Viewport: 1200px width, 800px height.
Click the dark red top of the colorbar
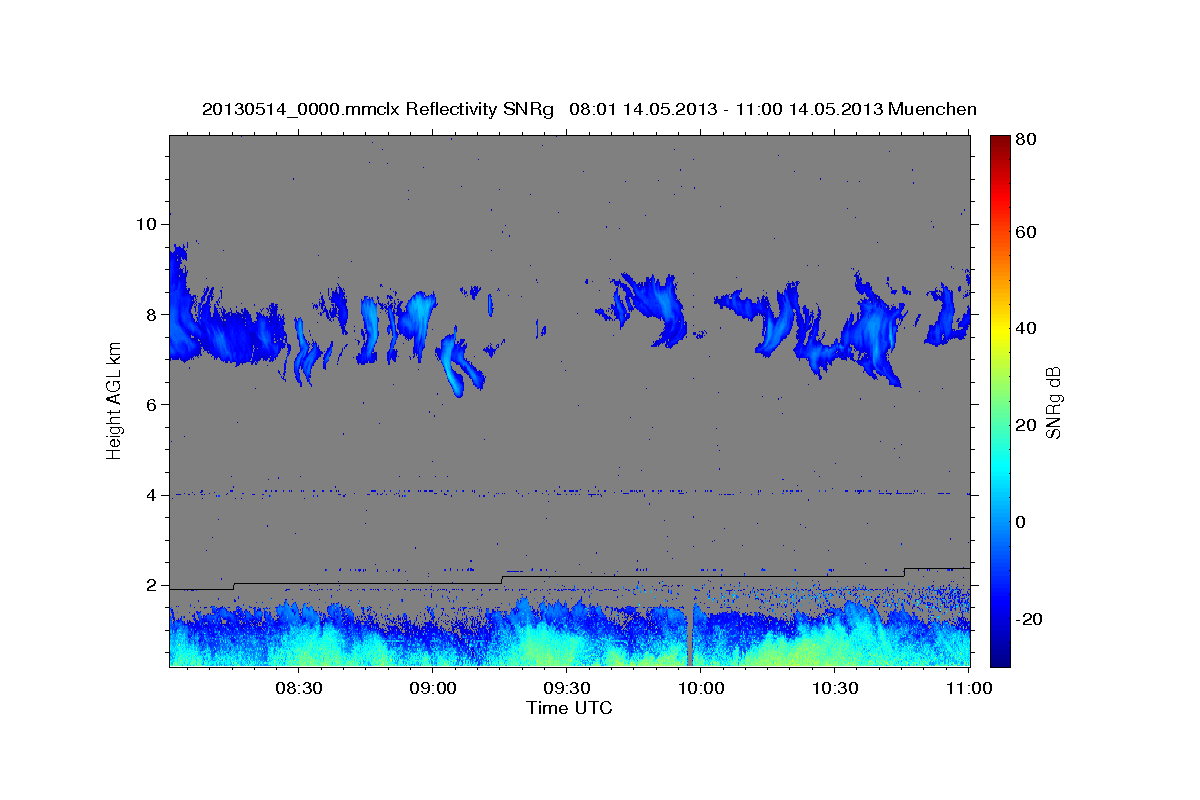[x=1000, y=145]
